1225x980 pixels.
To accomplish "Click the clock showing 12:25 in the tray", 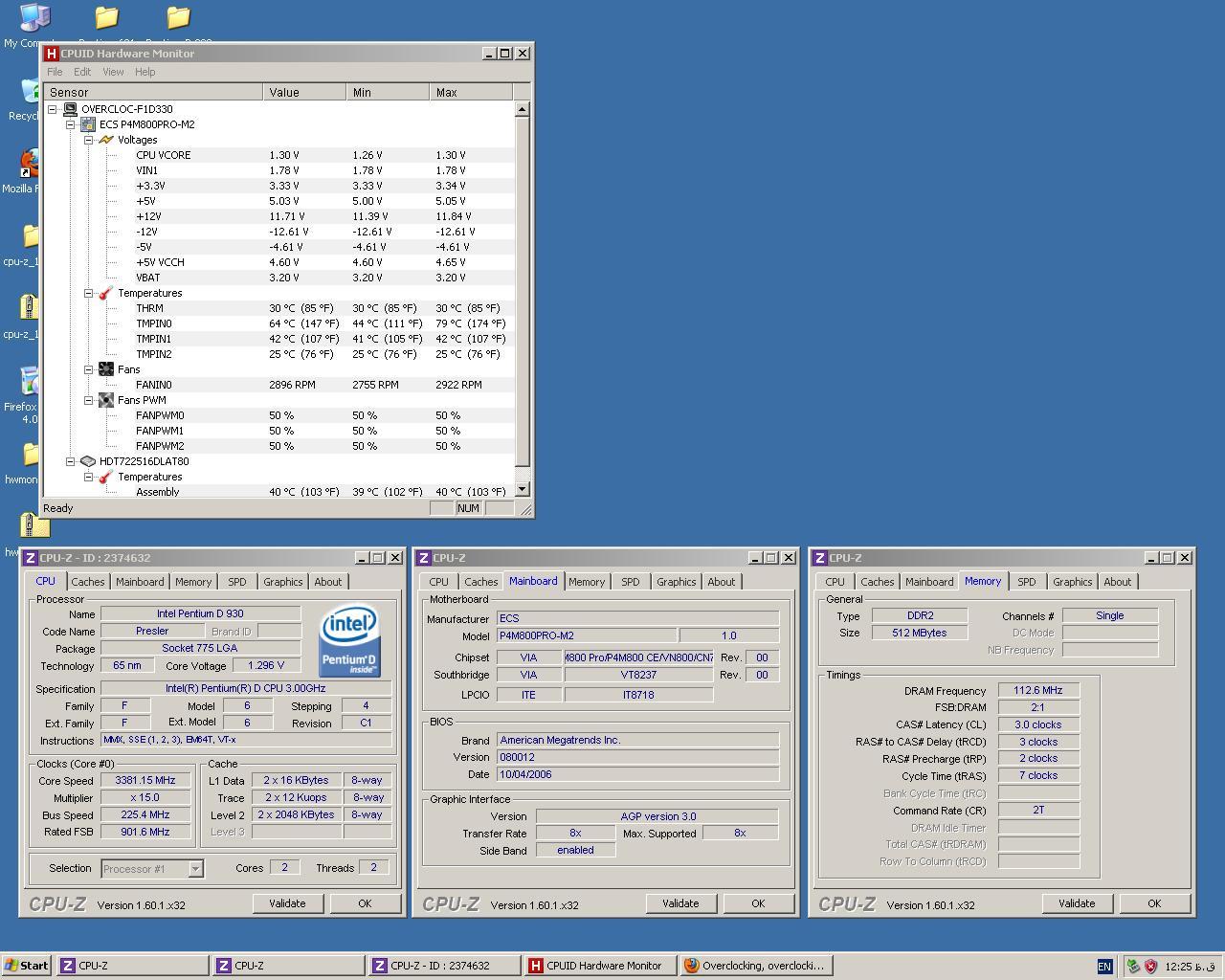I will pyautogui.click(x=1192, y=967).
